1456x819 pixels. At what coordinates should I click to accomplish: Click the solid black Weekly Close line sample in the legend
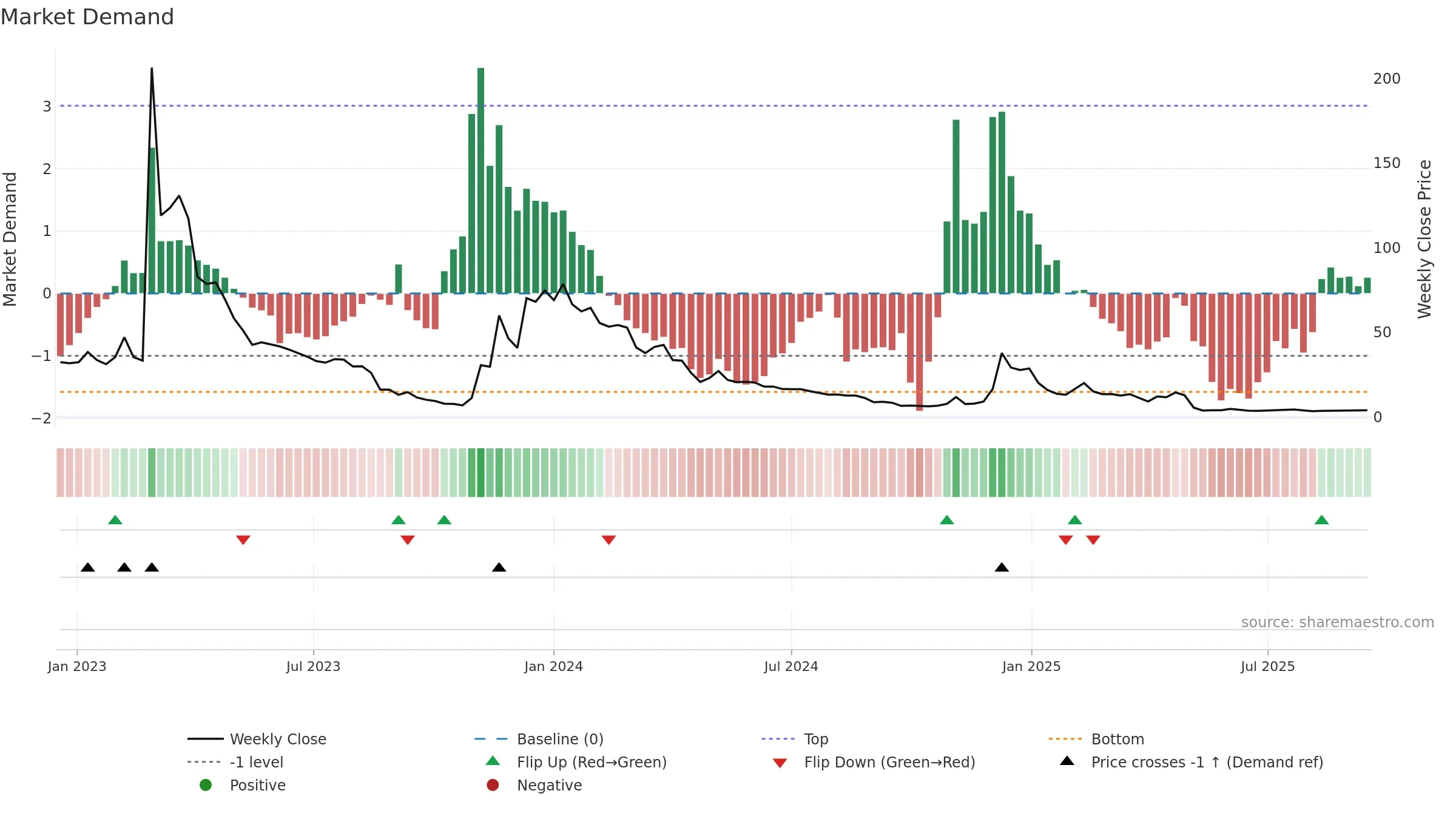click(x=206, y=739)
